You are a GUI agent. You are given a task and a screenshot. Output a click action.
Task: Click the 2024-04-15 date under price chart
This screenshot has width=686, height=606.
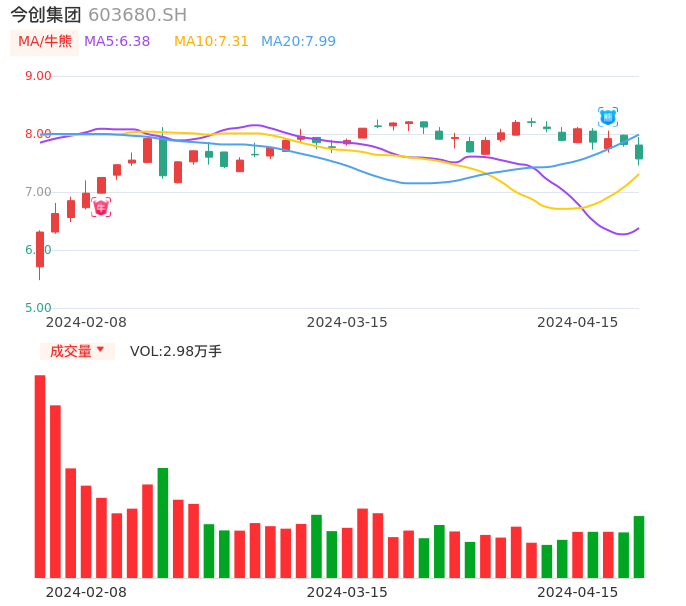(x=578, y=322)
